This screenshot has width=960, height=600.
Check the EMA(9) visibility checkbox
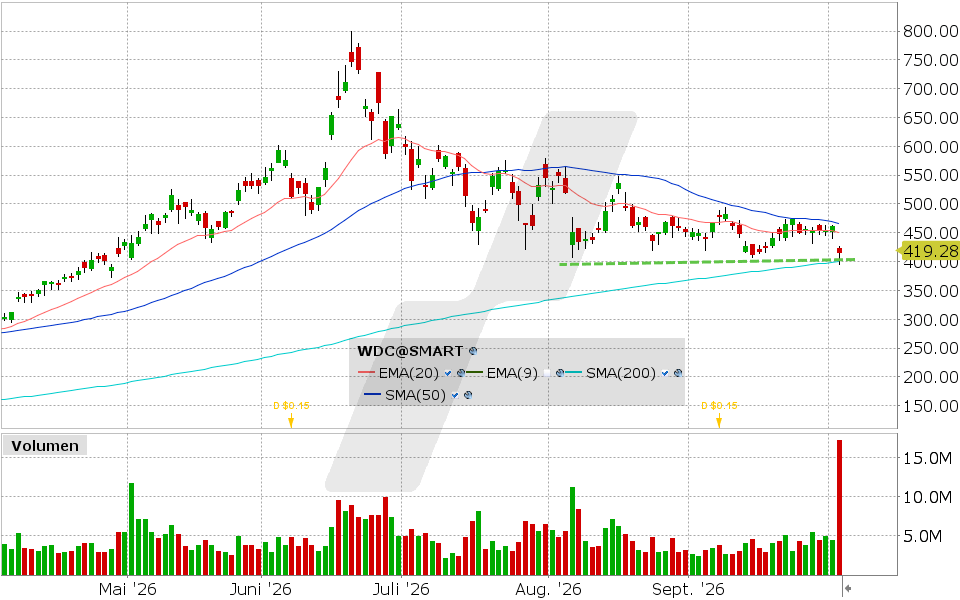coord(547,373)
